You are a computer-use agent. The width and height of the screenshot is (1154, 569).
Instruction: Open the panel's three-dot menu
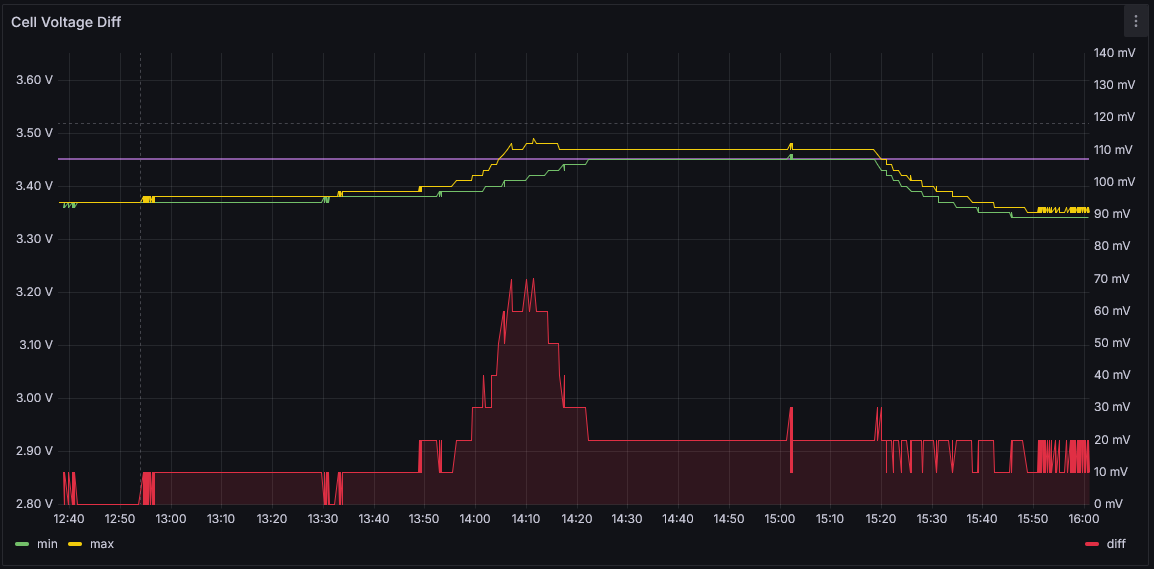point(1135,21)
